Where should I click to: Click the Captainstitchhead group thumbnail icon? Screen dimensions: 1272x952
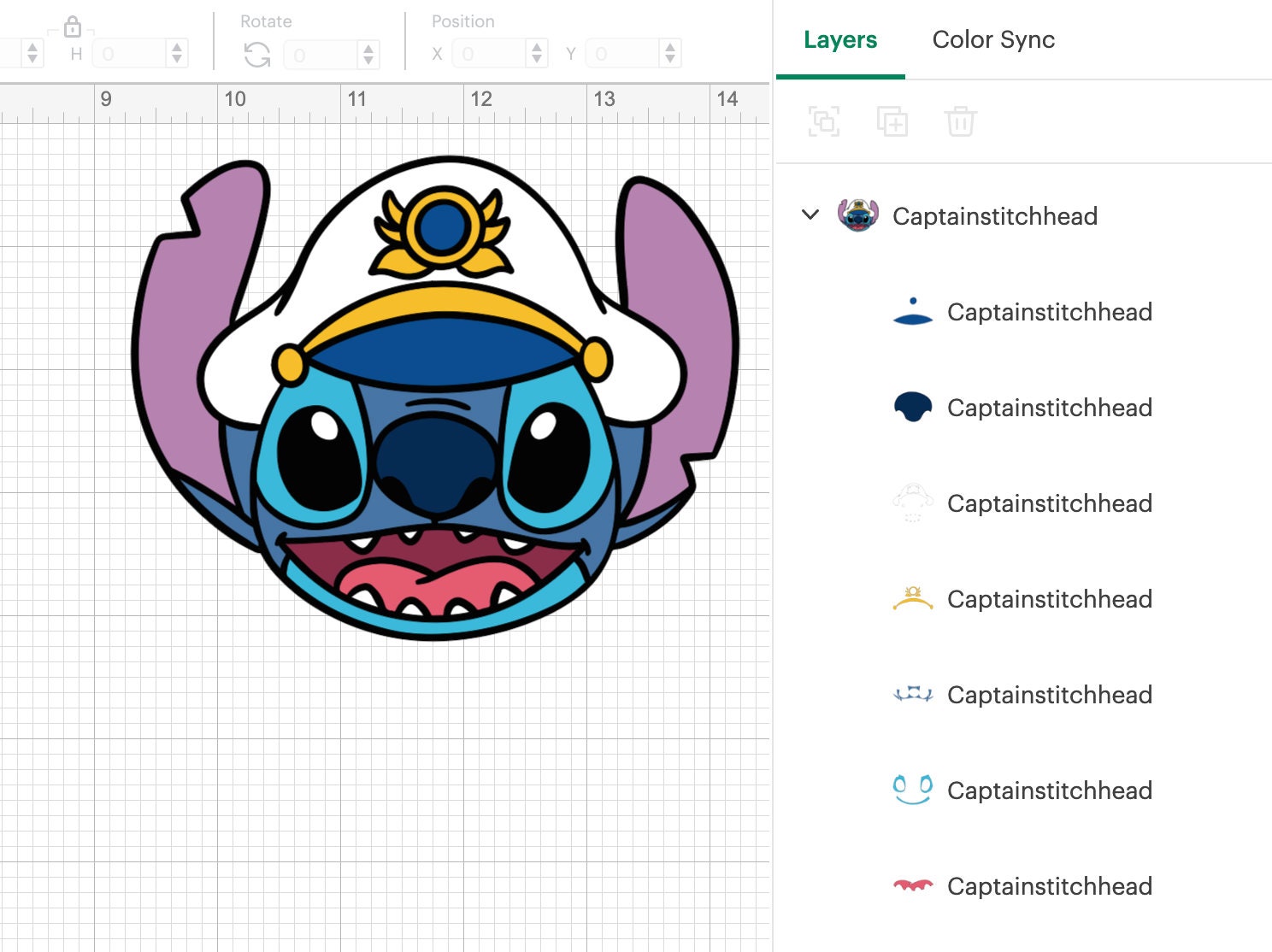click(x=861, y=215)
